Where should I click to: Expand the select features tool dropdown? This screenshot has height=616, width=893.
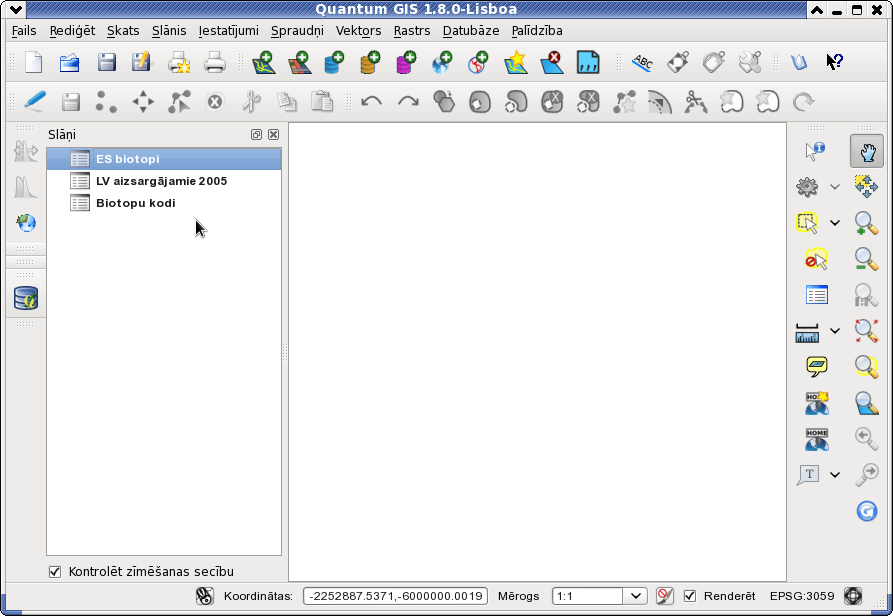(835, 223)
